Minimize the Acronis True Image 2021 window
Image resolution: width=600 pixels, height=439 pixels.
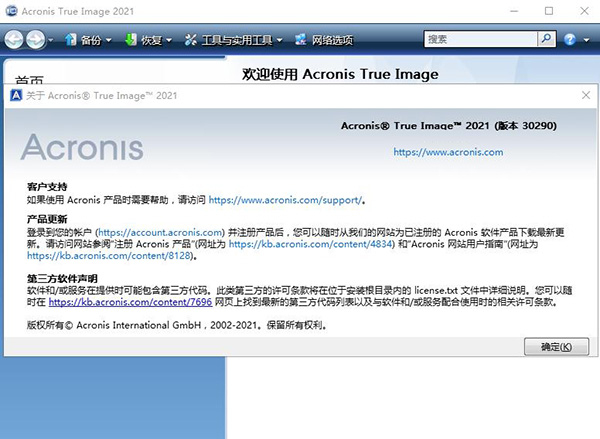[514, 11]
